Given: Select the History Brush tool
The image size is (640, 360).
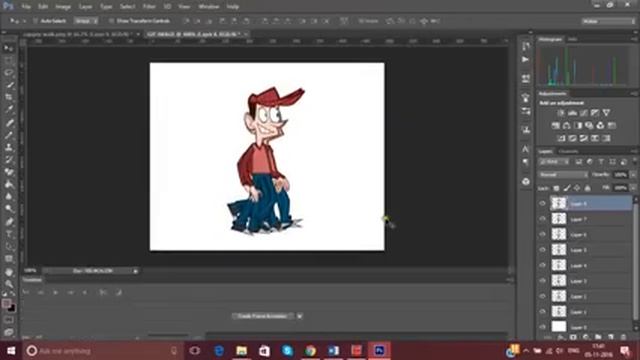Looking at the screenshot, I should (9, 160).
